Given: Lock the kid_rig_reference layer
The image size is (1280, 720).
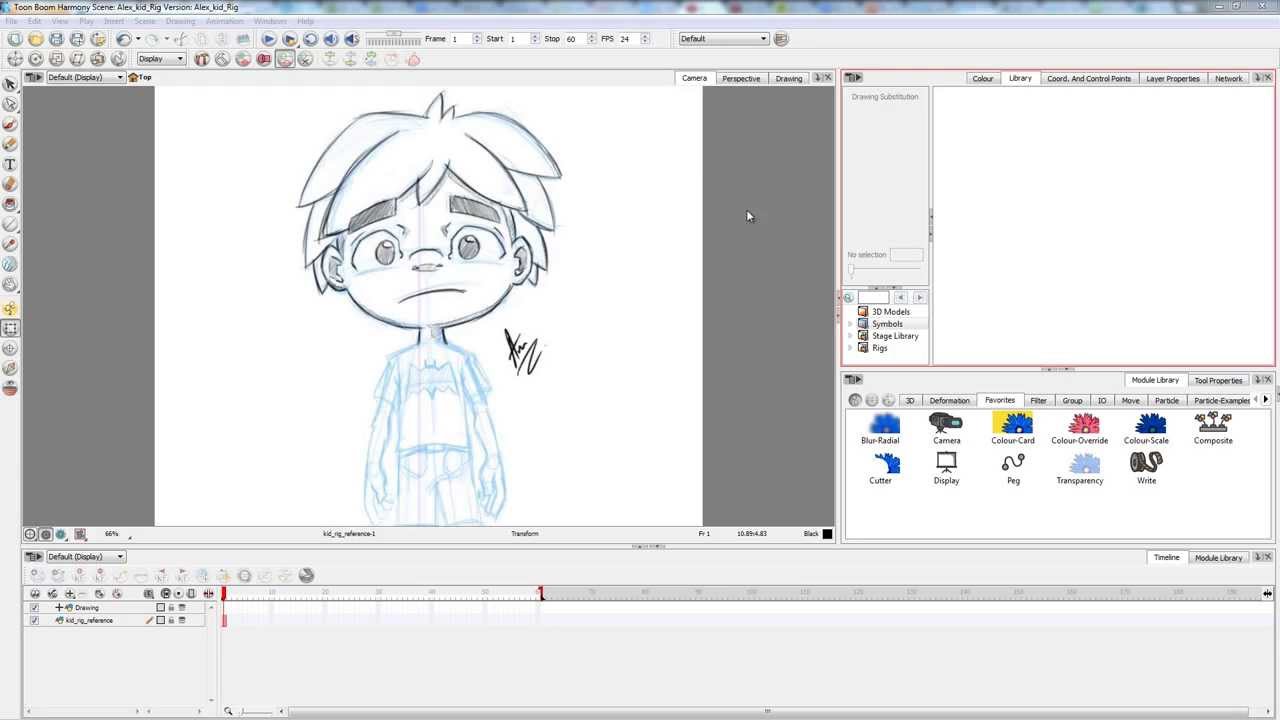Looking at the screenshot, I should coord(171,621).
